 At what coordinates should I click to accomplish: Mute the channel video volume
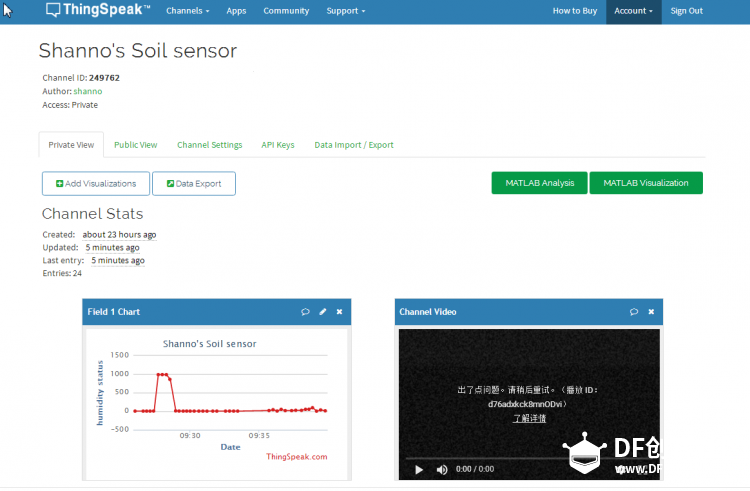(442, 469)
